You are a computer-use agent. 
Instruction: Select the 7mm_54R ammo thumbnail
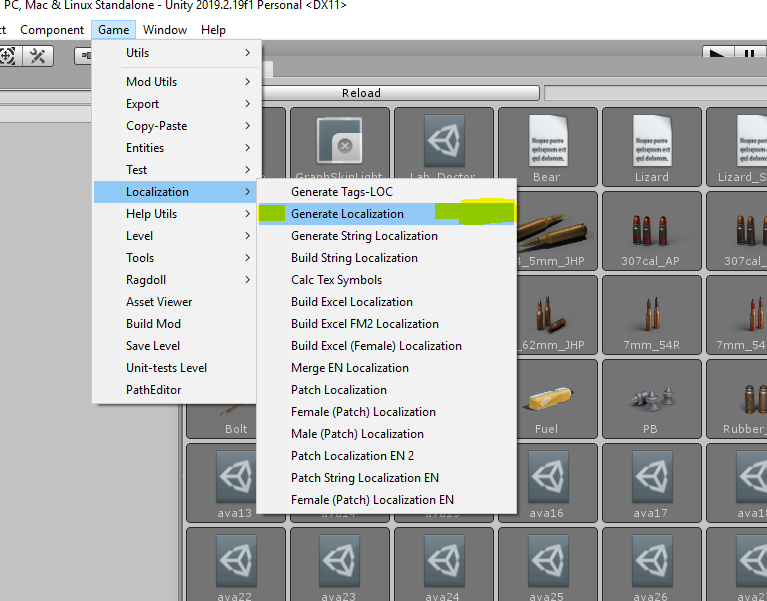coord(652,315)
